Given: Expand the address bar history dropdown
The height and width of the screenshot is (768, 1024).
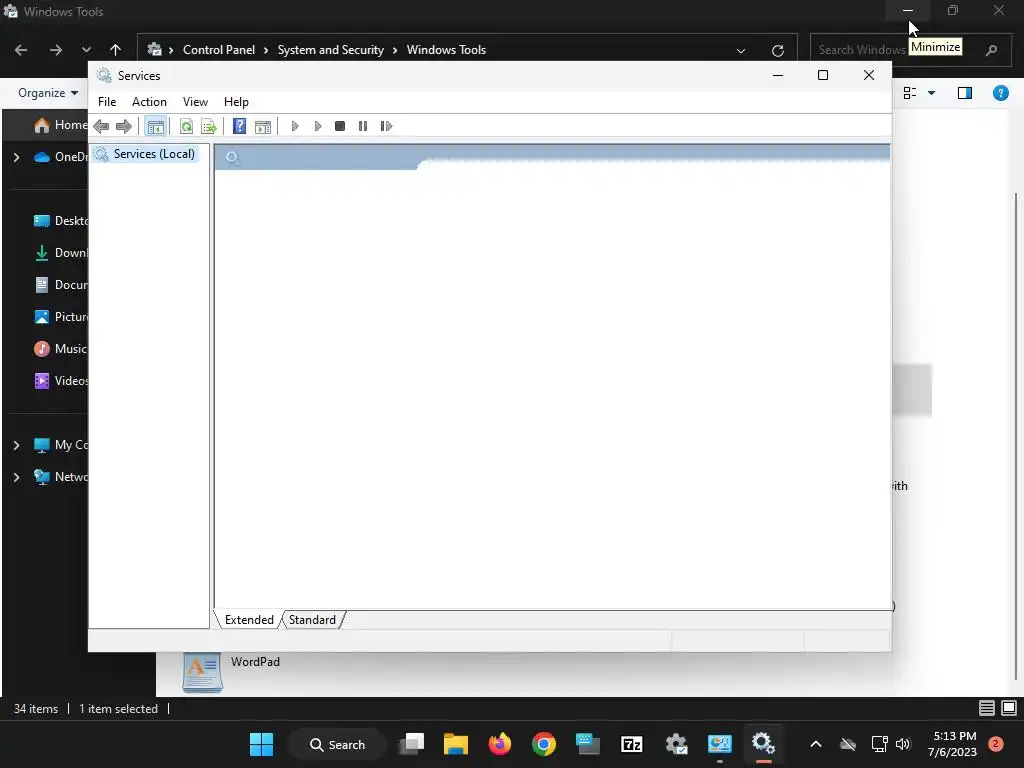Looking at the screenshot, I should tap(741, 50).
